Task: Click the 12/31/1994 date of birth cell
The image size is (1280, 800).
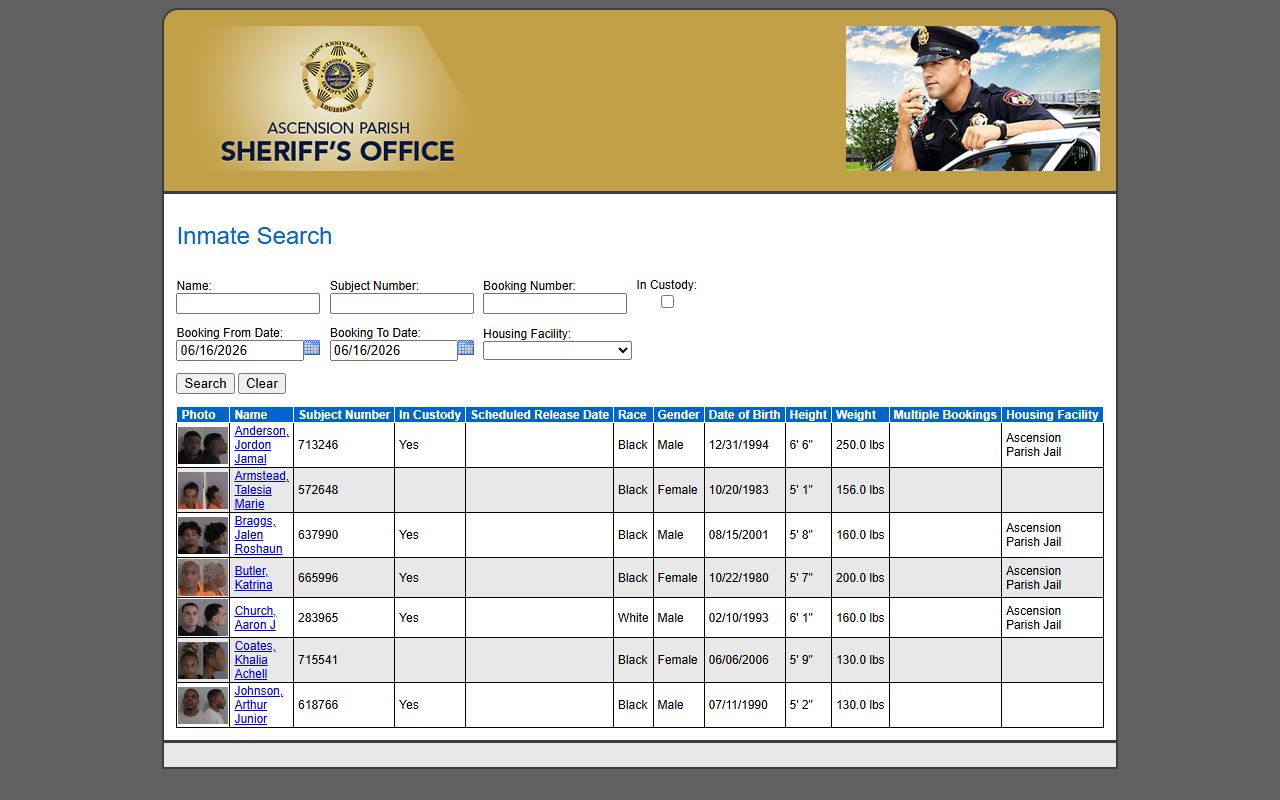Action: pos(745,445)
